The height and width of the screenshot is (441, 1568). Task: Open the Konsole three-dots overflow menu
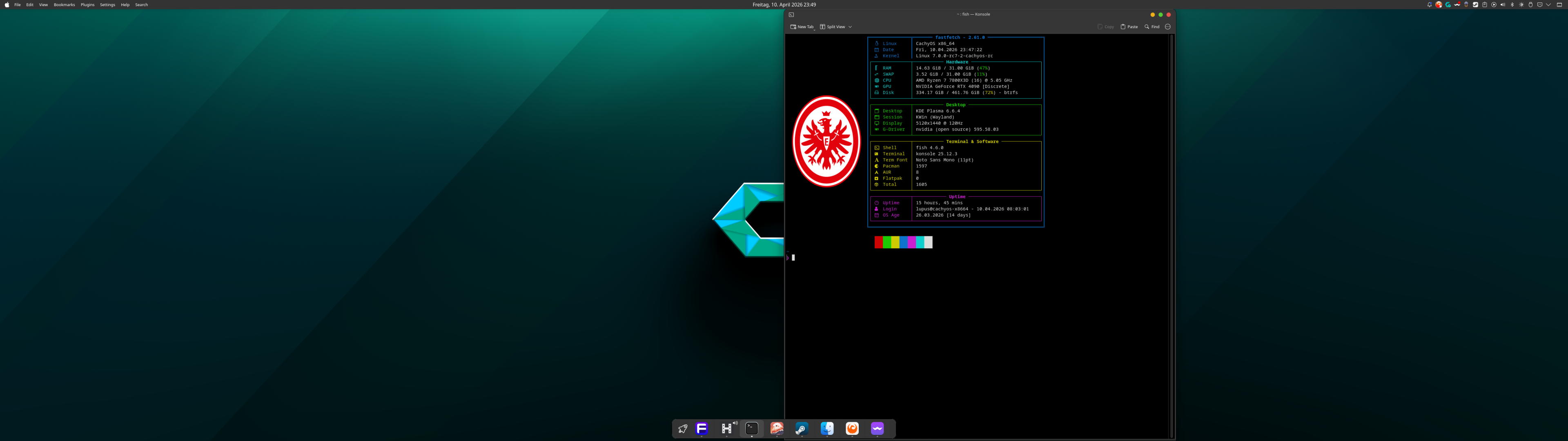[1167, 27]
